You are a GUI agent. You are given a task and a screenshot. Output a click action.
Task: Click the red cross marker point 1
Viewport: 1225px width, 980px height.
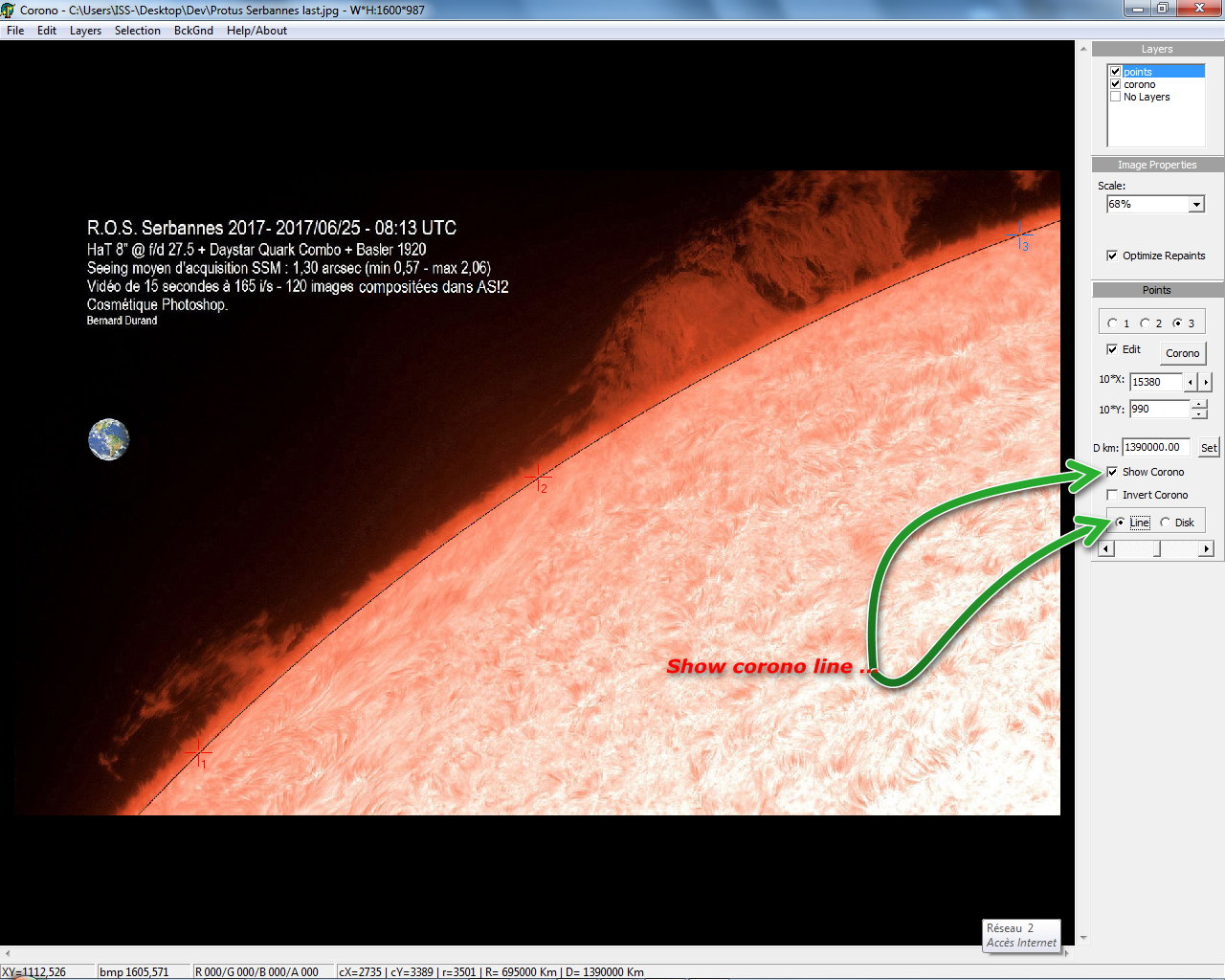click(198, 752)
